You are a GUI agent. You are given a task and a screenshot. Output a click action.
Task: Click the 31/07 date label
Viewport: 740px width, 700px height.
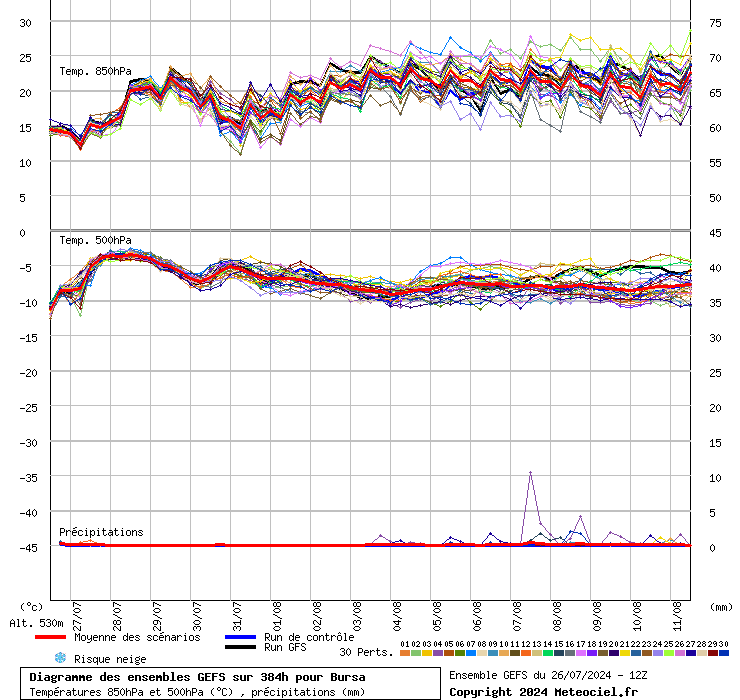tap(237, 616)
